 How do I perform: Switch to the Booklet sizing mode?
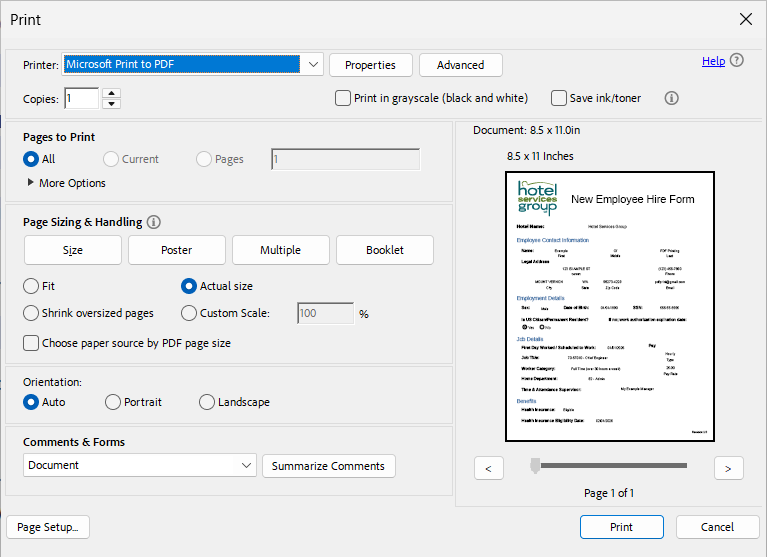click(385, 250)
